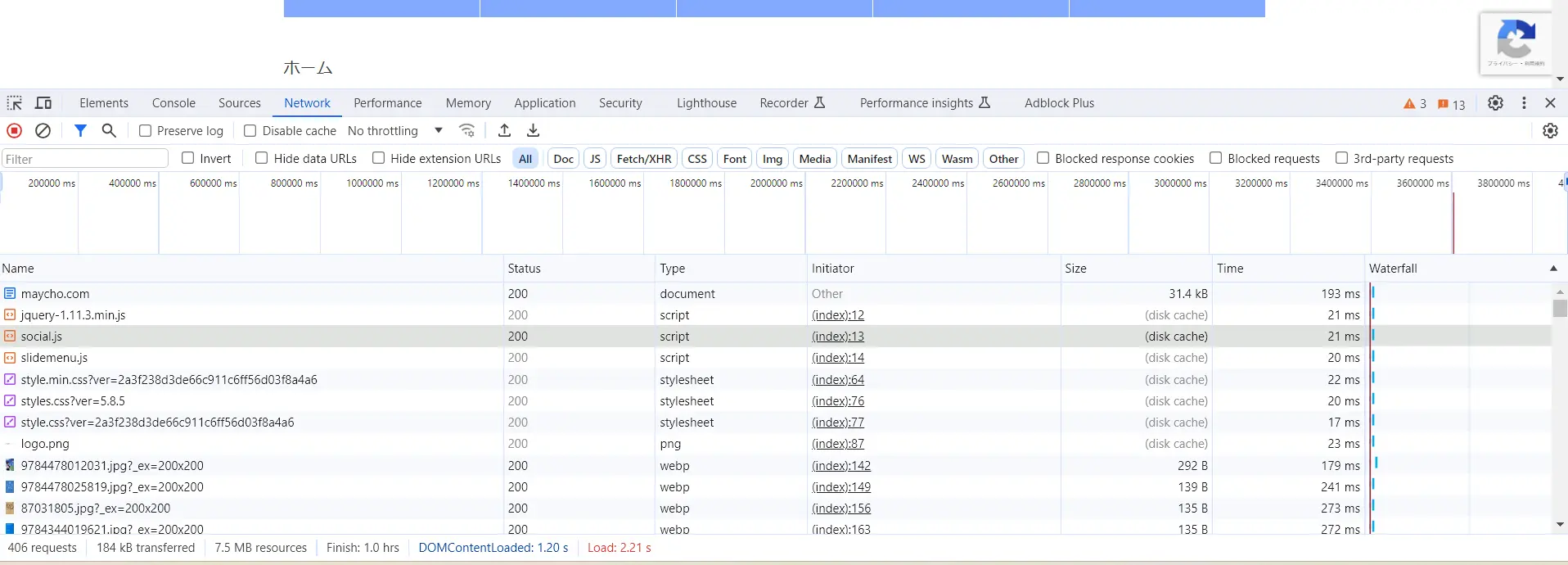Switch to the Console tab
Image resolution: width=1568 pixels, height=565 pixels.
click(x=173, y=103)
